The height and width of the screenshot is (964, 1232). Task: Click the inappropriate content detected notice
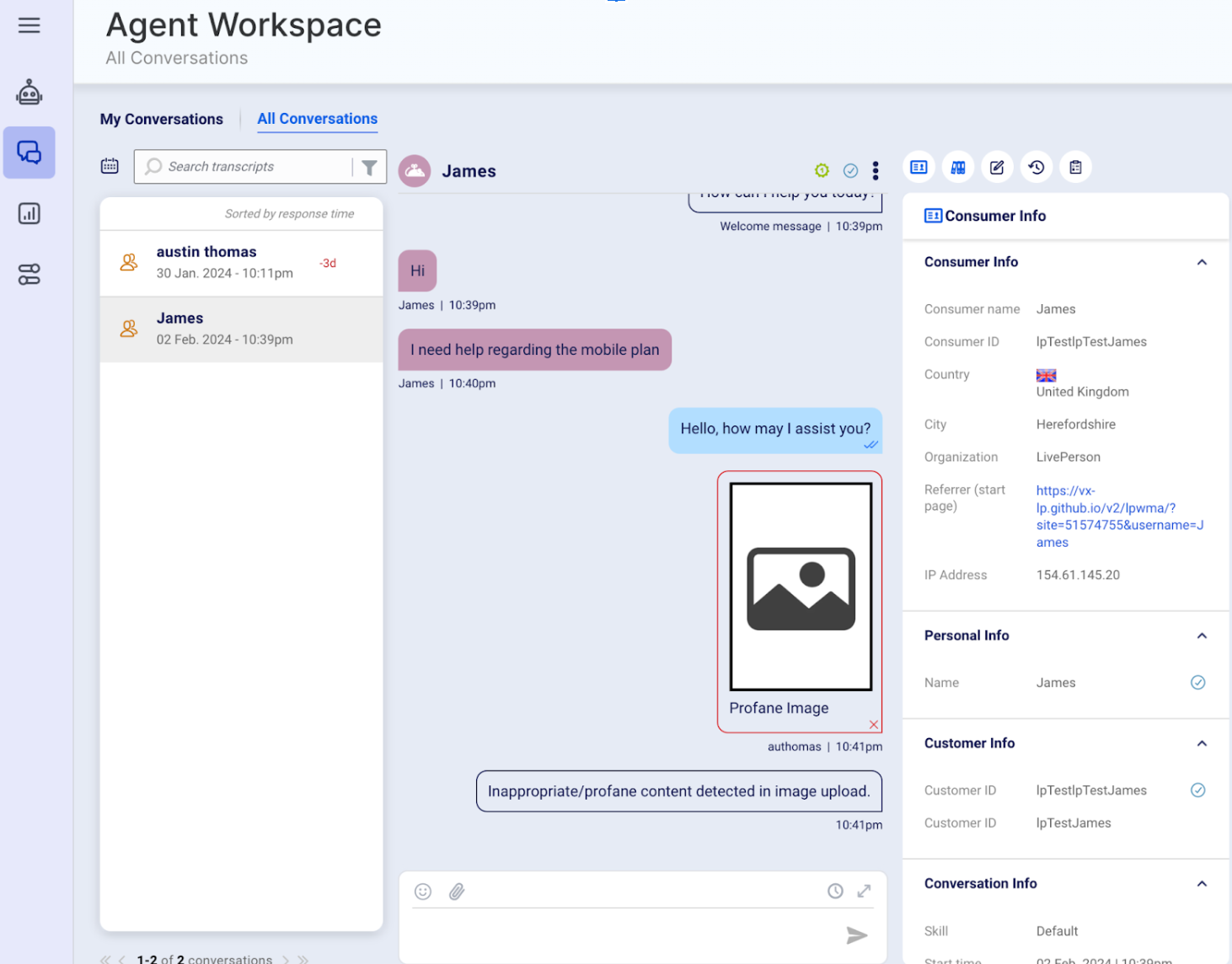click(x=679, y=791)
